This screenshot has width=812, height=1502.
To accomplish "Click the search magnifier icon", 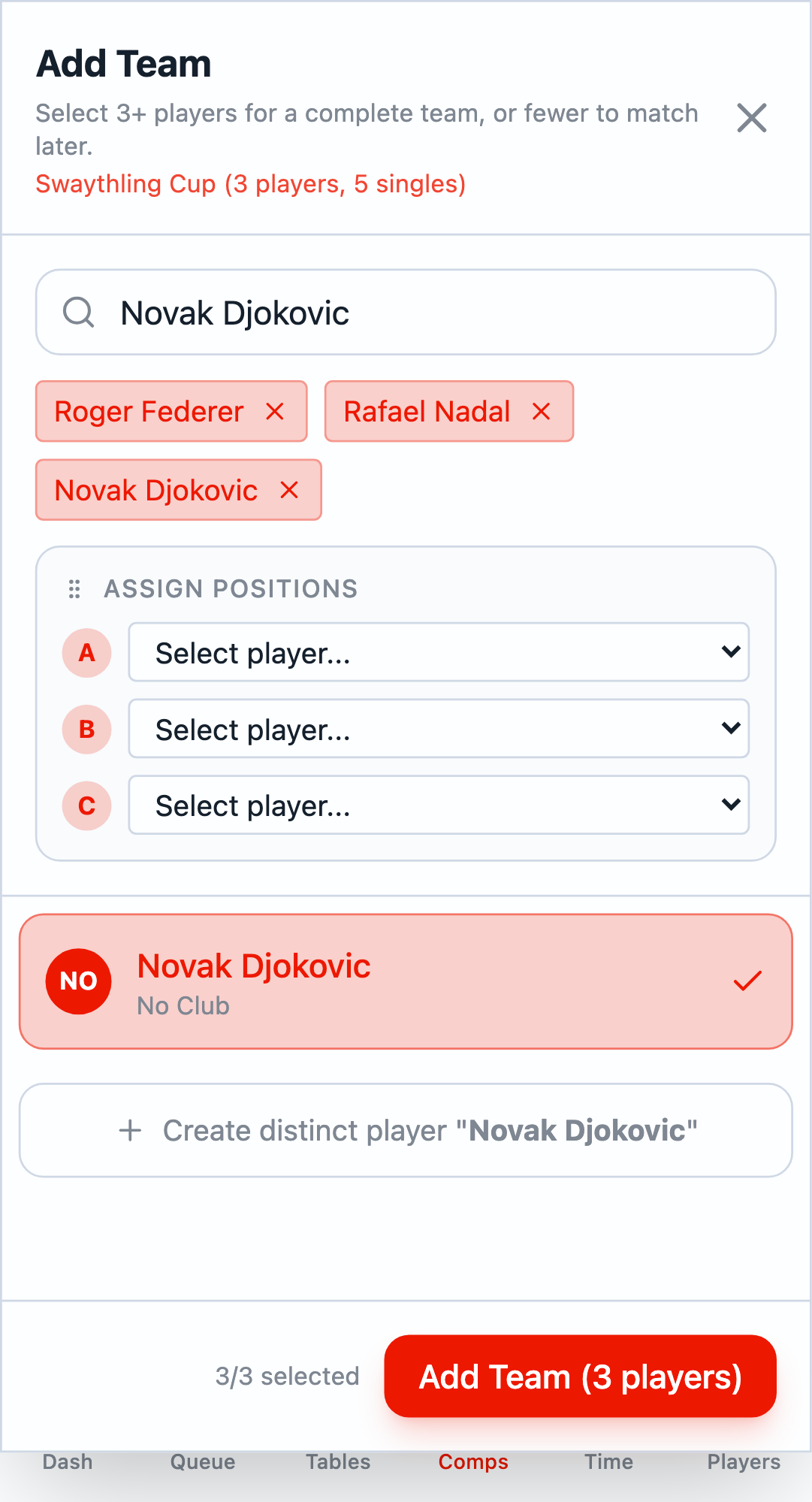I will pyautogui.click(x=78, y=312).
